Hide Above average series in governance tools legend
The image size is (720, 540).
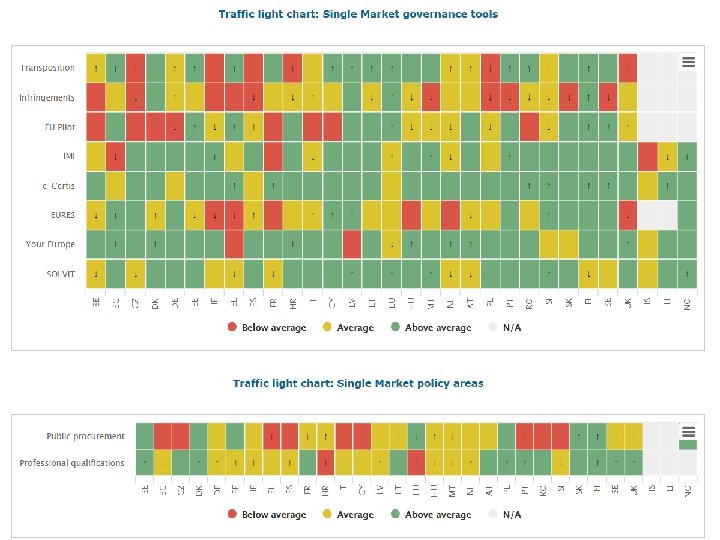click(430, 328)
